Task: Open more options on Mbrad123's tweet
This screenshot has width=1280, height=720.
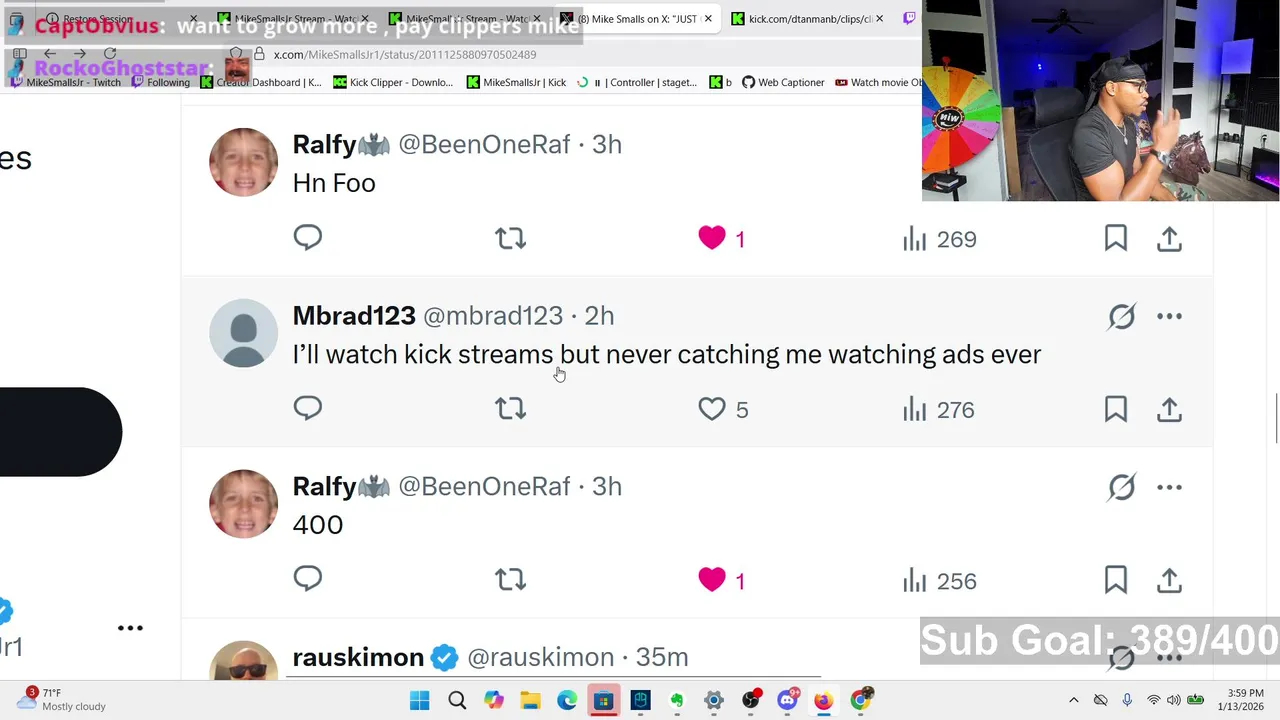Action: pos(1169,317)
